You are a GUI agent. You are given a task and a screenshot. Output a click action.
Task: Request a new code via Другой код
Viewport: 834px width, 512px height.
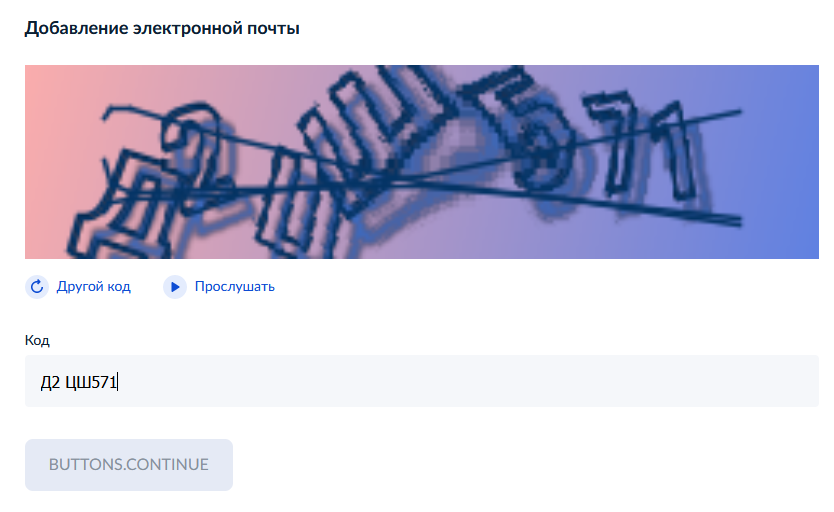[93, 287]
